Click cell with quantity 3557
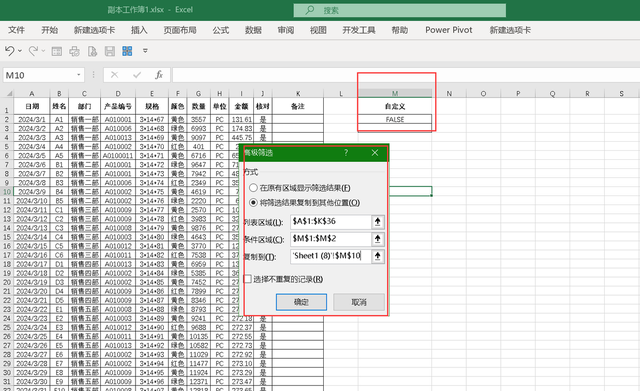 [198, 119]
